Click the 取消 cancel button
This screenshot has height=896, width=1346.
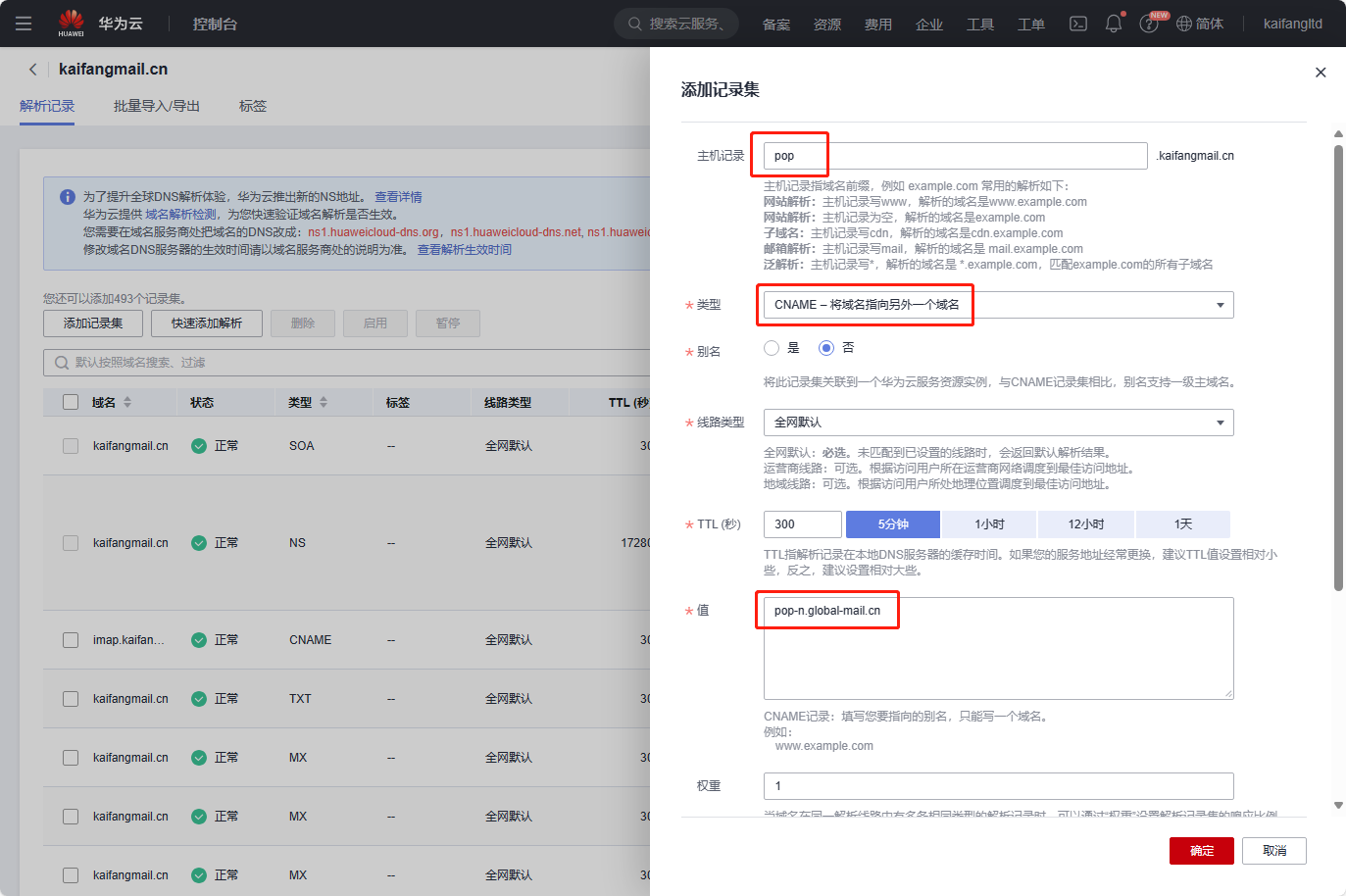(x=1274, y=851)
